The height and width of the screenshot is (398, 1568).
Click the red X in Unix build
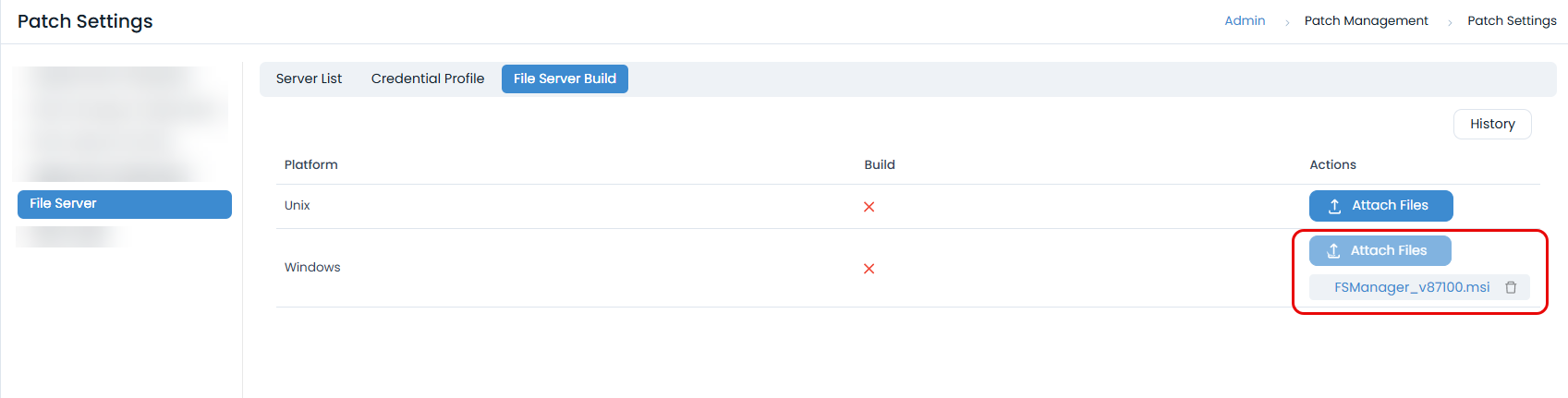point(869,207)
